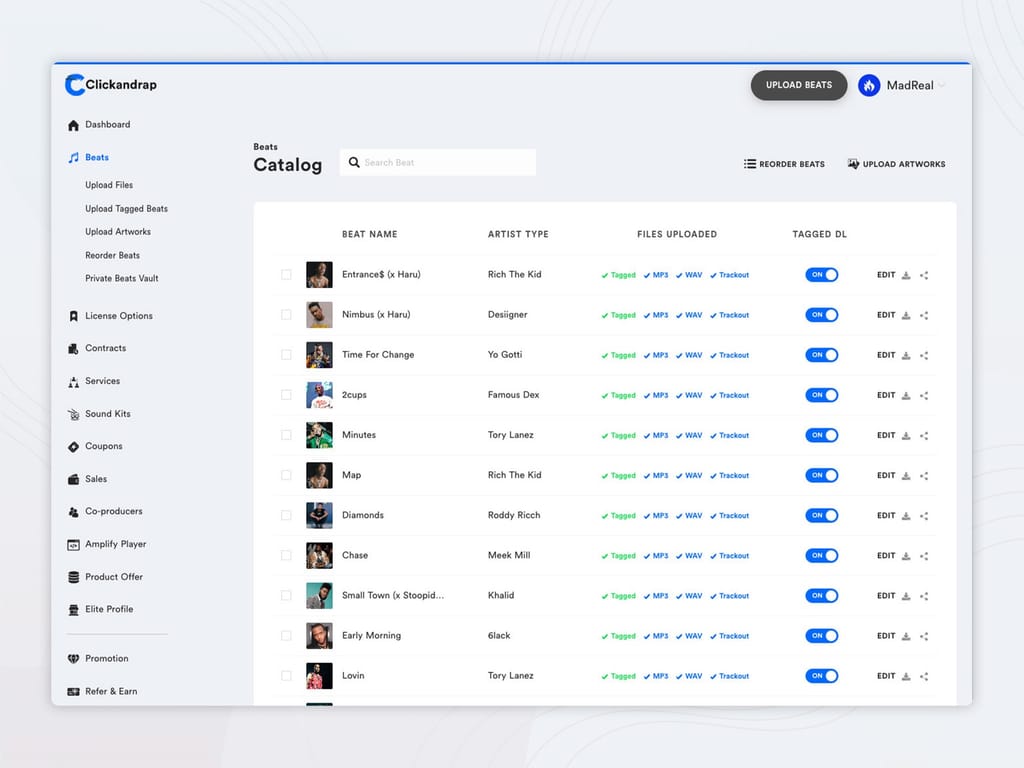Toggle Tagged DL switch for Small Town
This screenshot has width=1024, height=768.
coord(822,596)
